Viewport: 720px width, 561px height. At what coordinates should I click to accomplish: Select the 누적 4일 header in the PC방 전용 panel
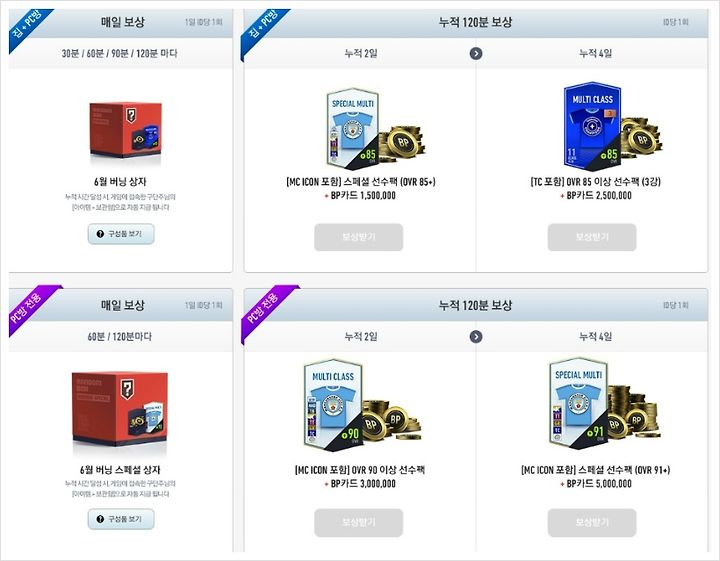(x=596, y=337)
